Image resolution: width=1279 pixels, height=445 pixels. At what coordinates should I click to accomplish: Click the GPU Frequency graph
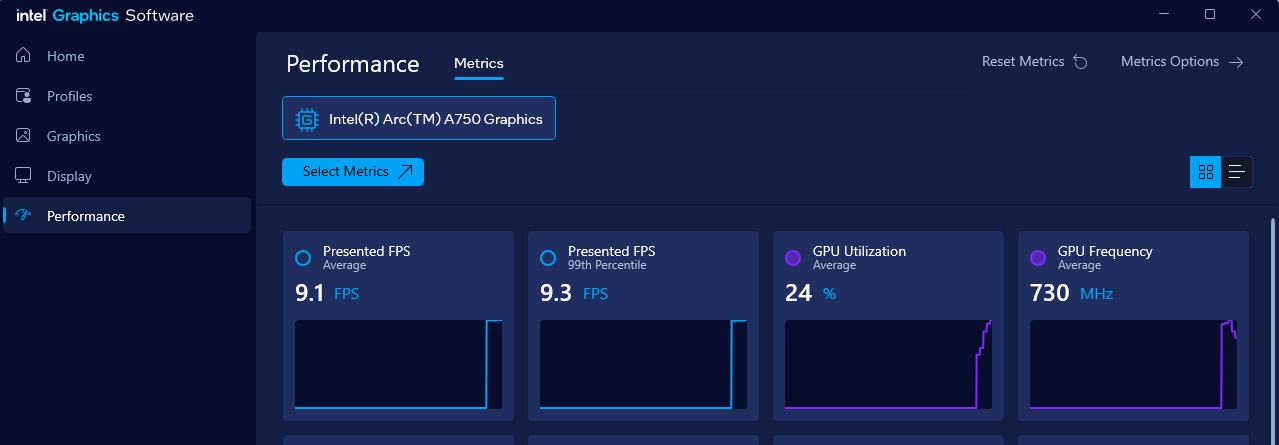(x=1133, y=365)
